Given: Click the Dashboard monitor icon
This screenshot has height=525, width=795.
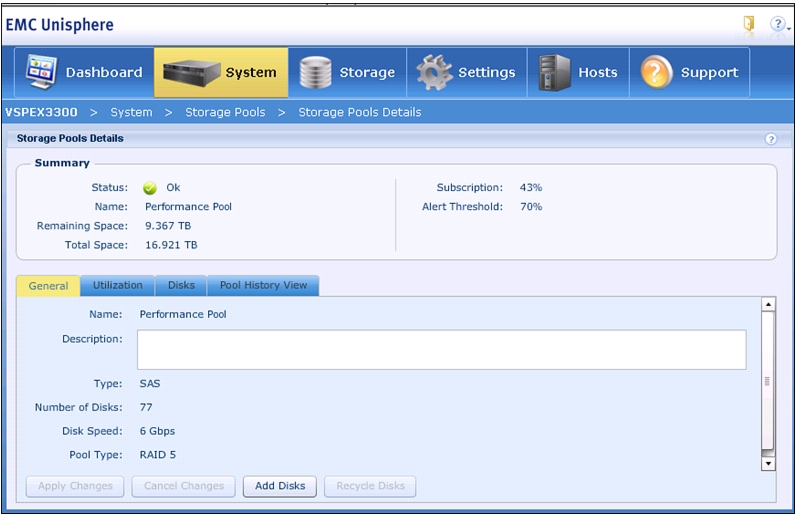Looking at the screenshot, I should 42,72.
